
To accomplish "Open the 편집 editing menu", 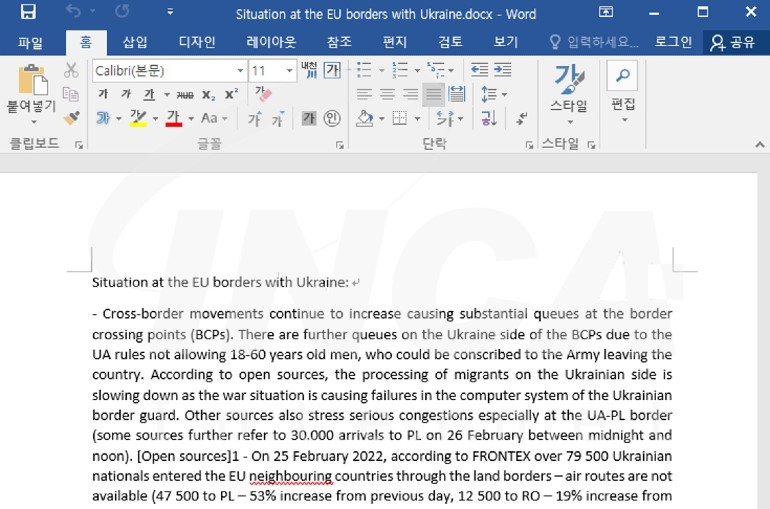I will pos(623,93).
